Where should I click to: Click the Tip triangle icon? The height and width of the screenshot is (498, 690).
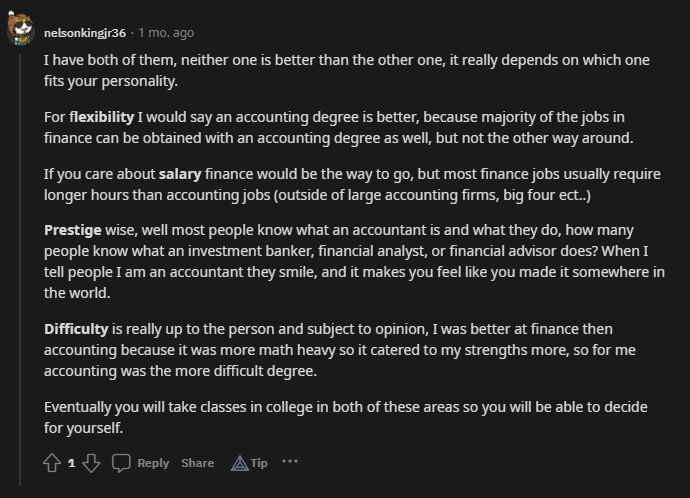pos(239,463)
